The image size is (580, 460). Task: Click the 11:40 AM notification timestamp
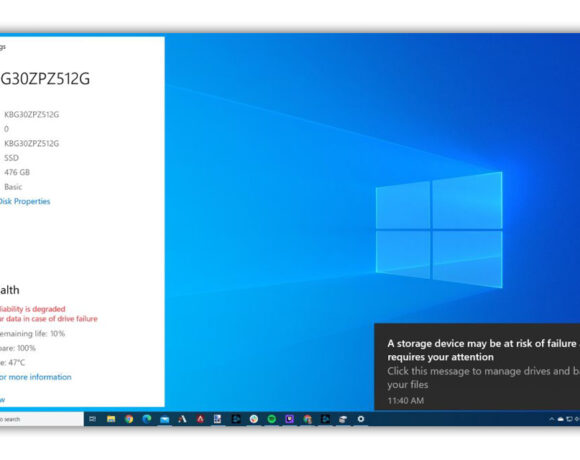(x=406, y=400)
